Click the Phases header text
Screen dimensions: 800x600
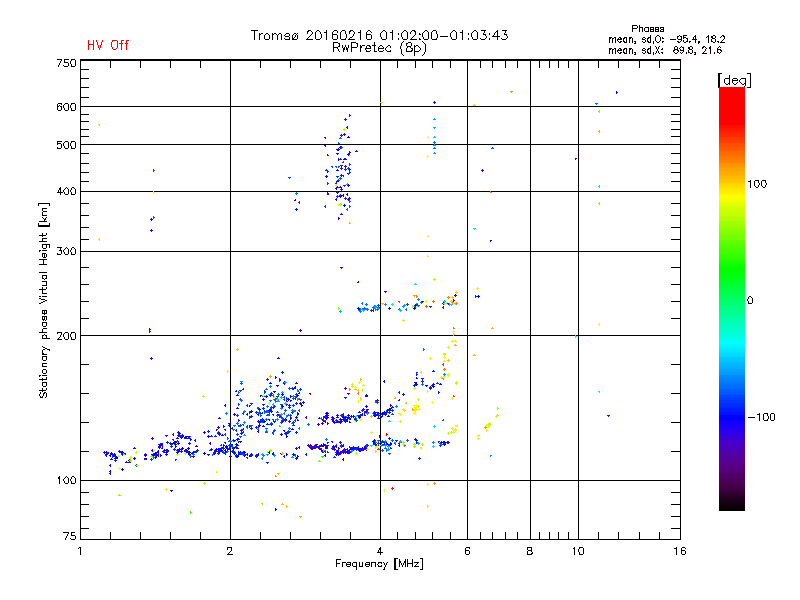click(647, 29)
